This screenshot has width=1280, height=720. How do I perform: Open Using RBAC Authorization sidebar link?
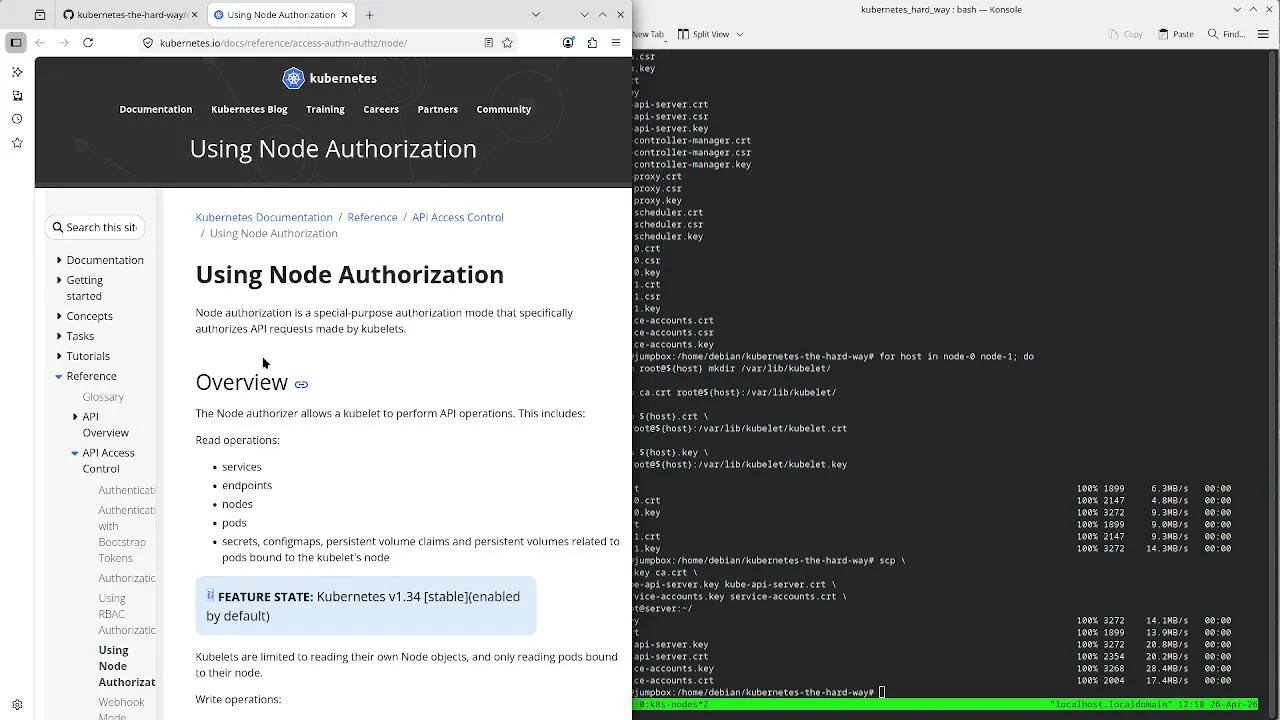tap(126, 614)
